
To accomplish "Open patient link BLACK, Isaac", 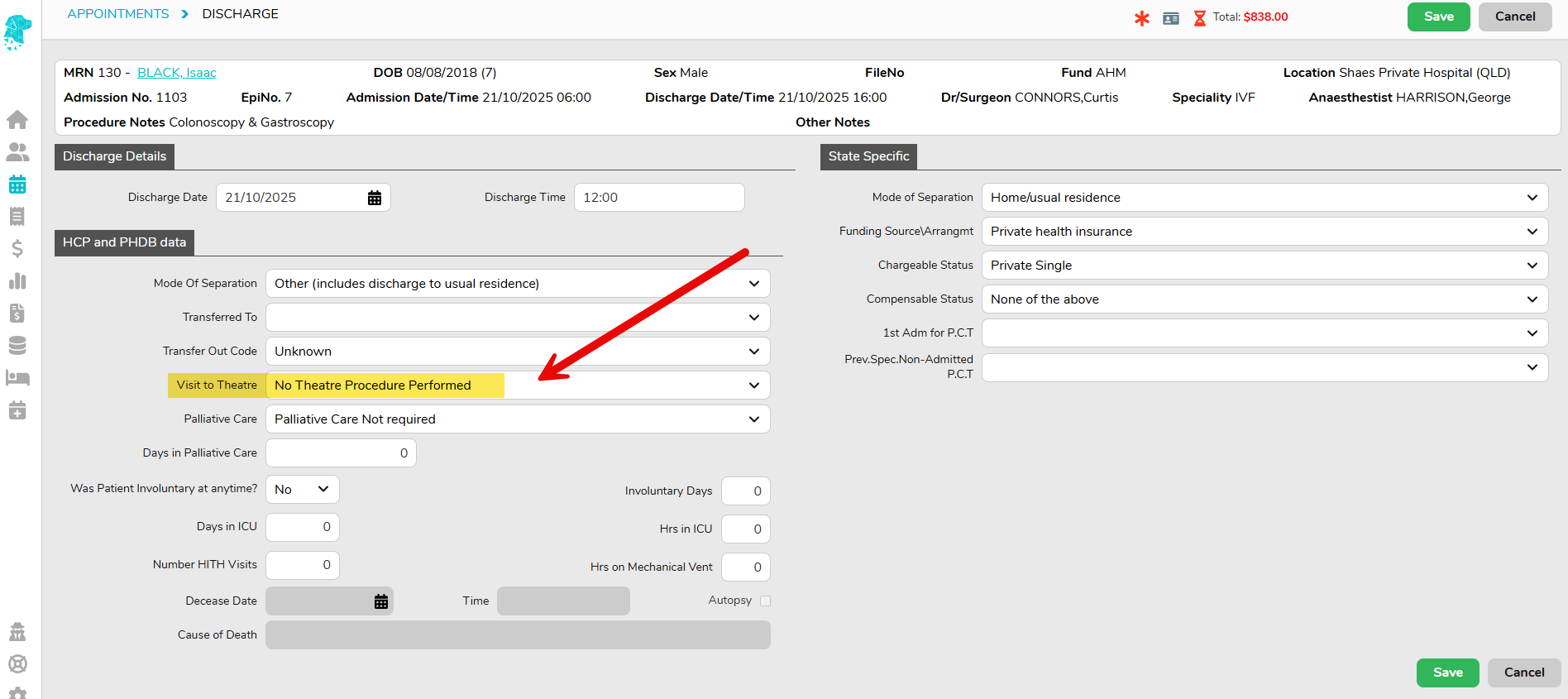I will coord(176,73).
